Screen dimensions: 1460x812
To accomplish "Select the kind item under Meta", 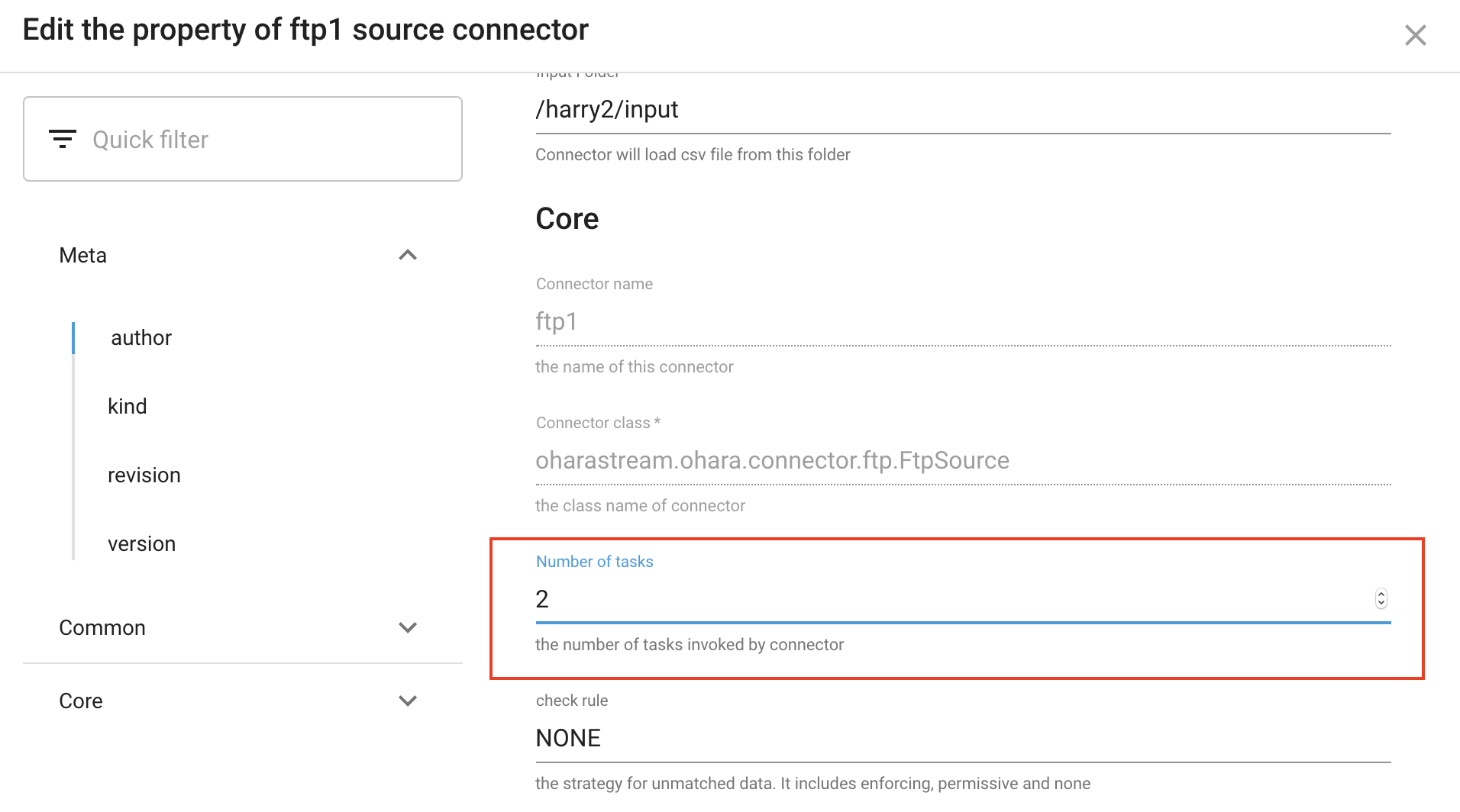I will pyautogui.click(x=127, y=407).
